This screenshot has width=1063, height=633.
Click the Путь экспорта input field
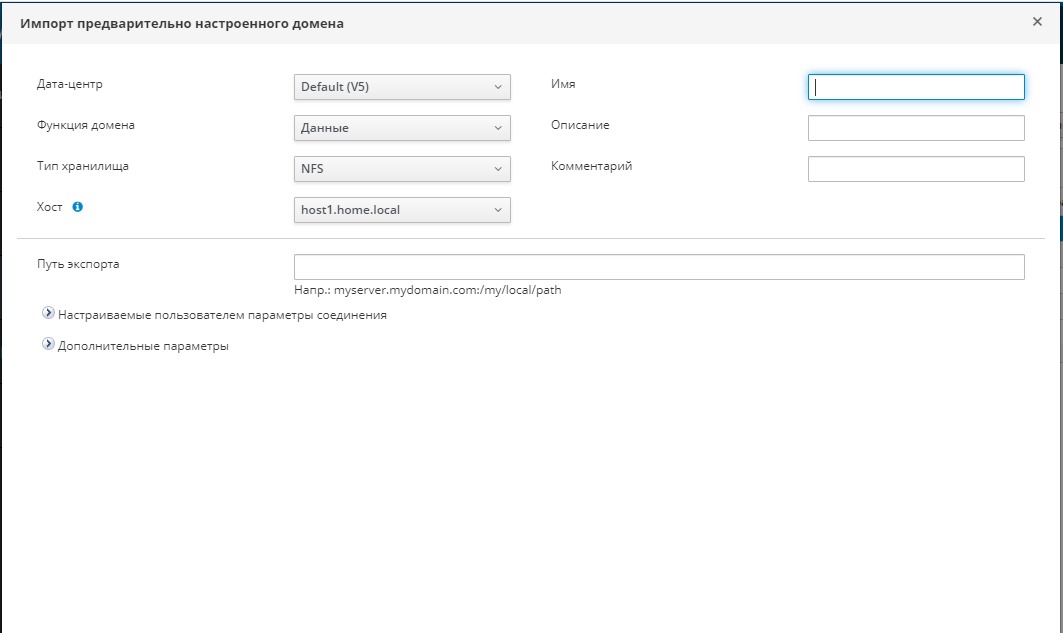click(x=658, y=267)
